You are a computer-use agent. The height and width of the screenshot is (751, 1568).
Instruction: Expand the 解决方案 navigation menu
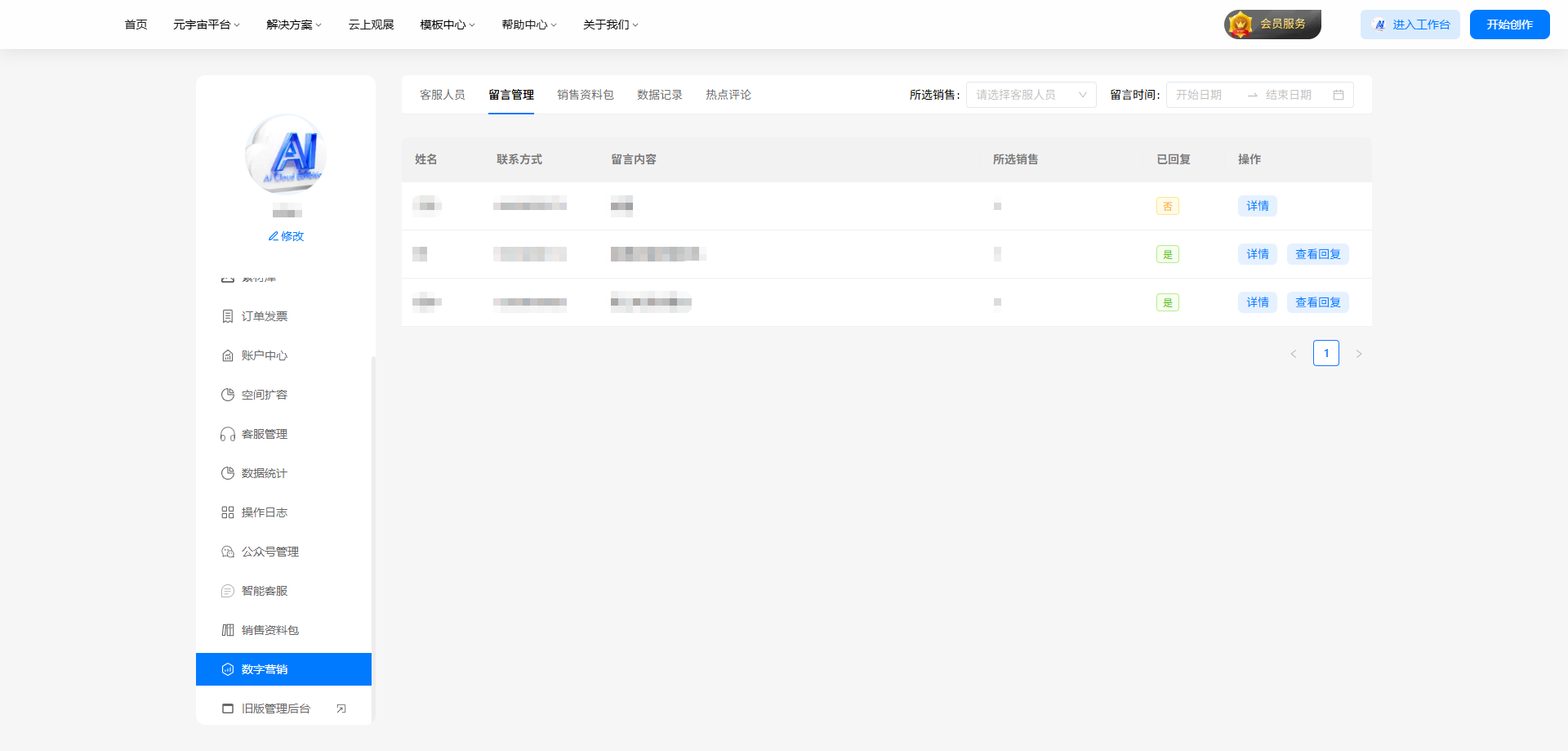pos(294,25)
